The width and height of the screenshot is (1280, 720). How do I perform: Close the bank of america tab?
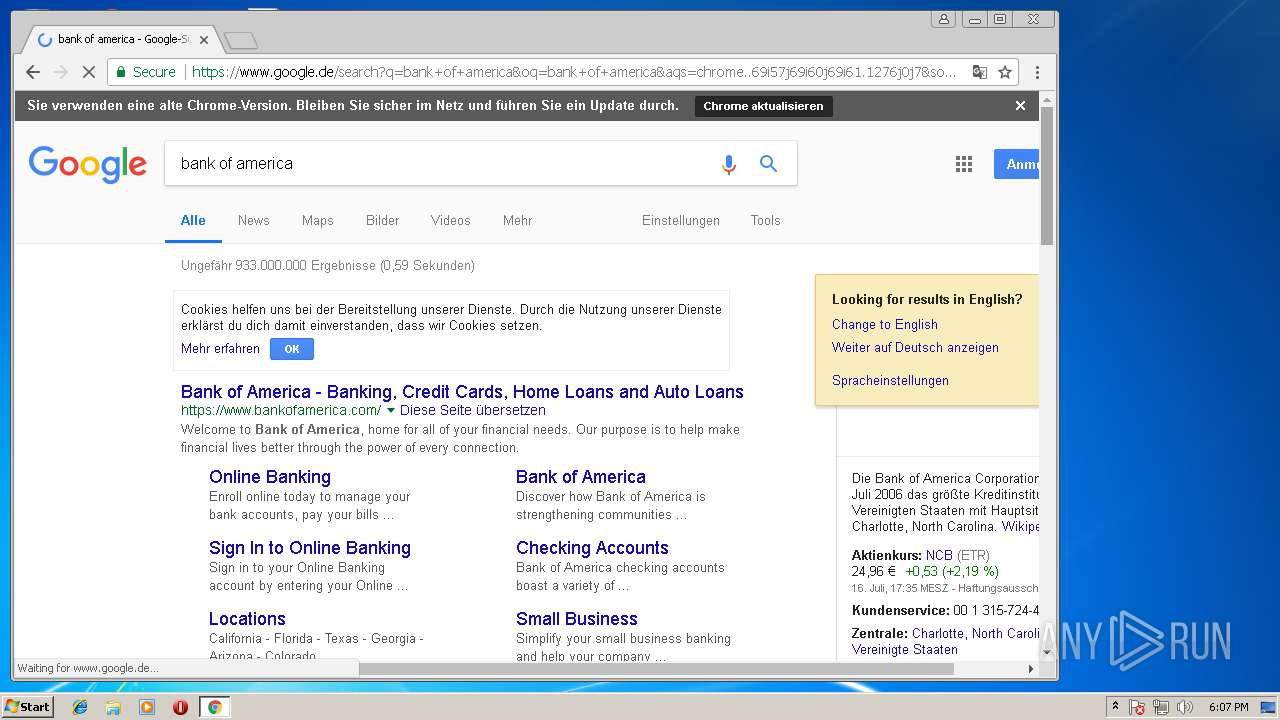[204, 40]
